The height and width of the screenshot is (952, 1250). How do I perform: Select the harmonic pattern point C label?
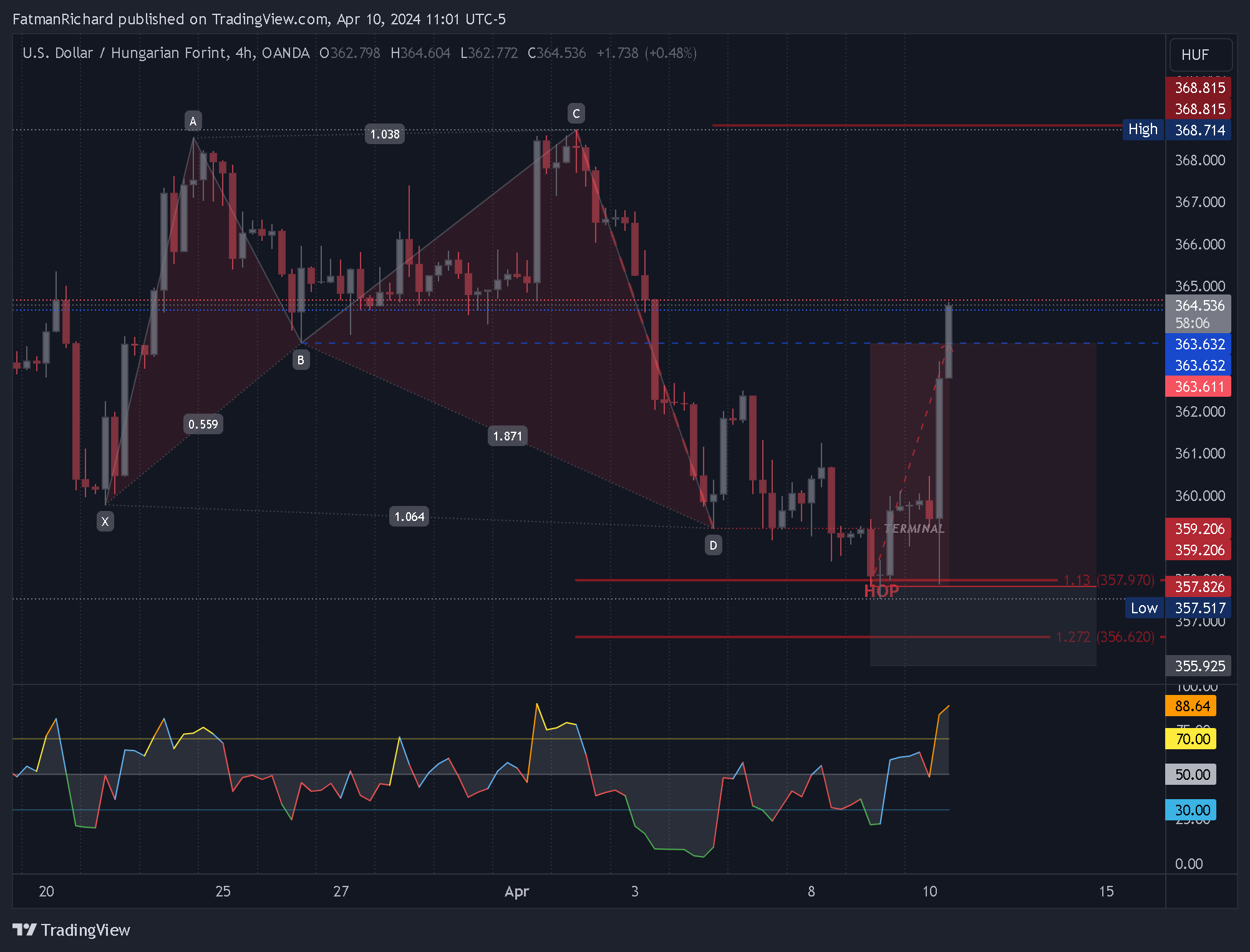point(576,114)
